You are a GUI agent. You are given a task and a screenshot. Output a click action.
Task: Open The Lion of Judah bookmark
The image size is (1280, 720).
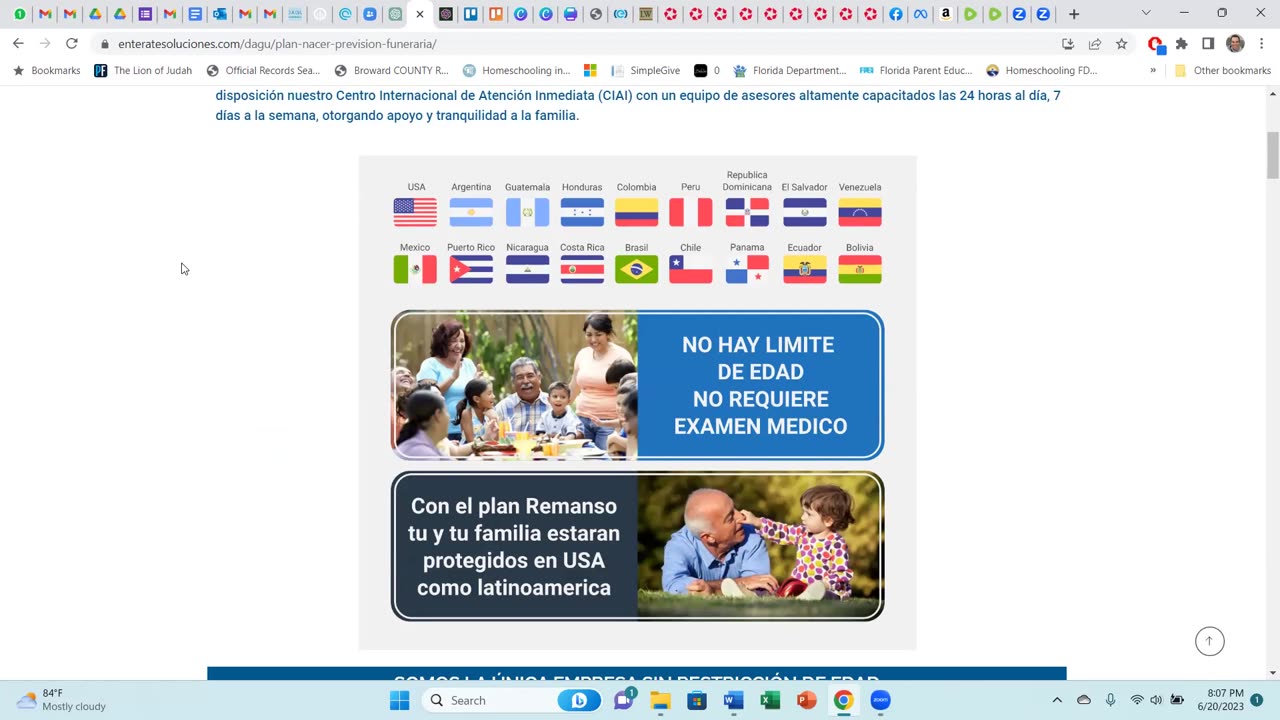tap(143, 71)
